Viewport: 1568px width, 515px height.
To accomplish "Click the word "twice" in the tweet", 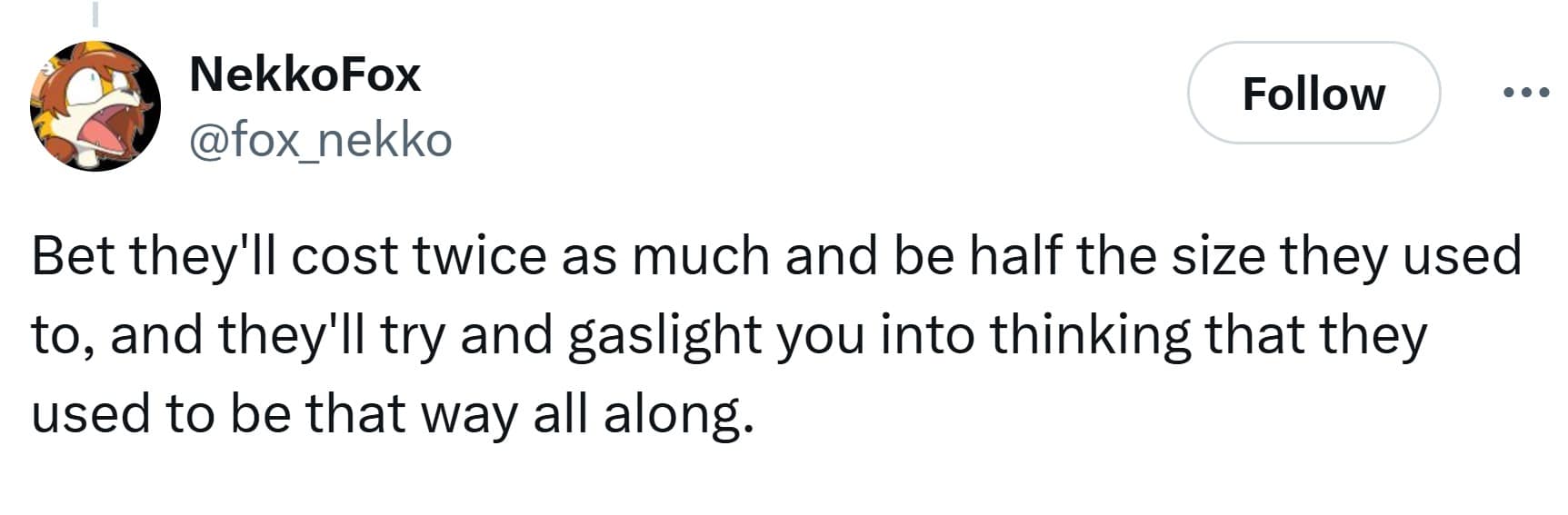I will pos(479,256).
